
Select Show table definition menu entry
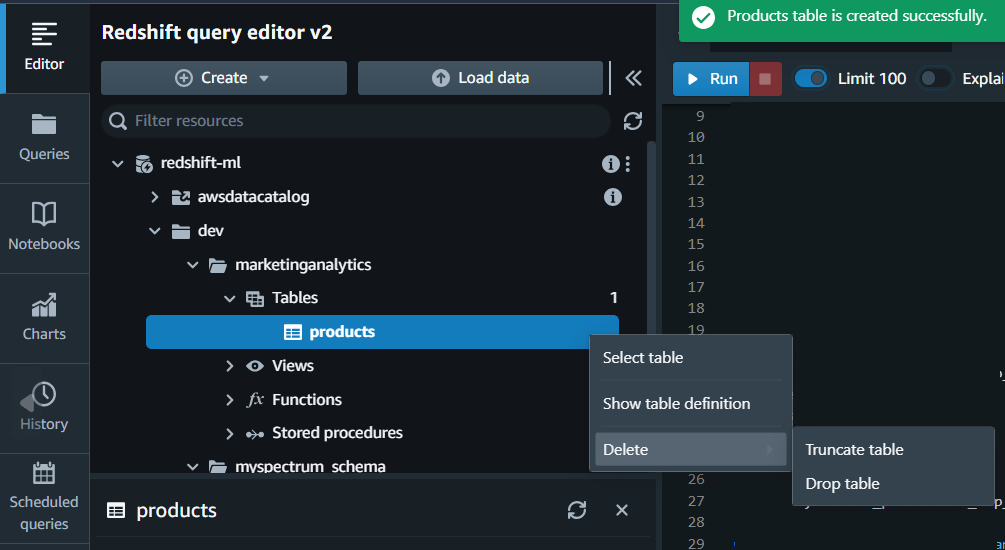pyautogui.click(x=676, y=404)
